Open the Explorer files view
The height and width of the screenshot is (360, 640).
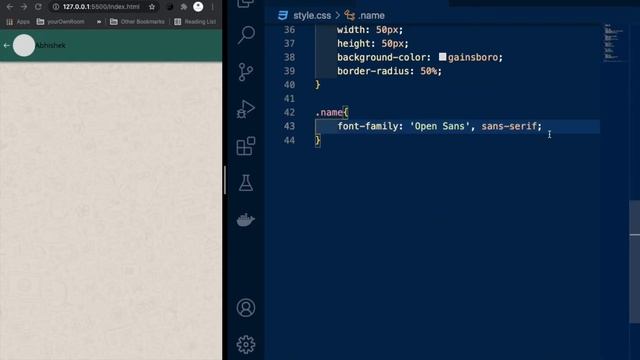tap(246, 4)
